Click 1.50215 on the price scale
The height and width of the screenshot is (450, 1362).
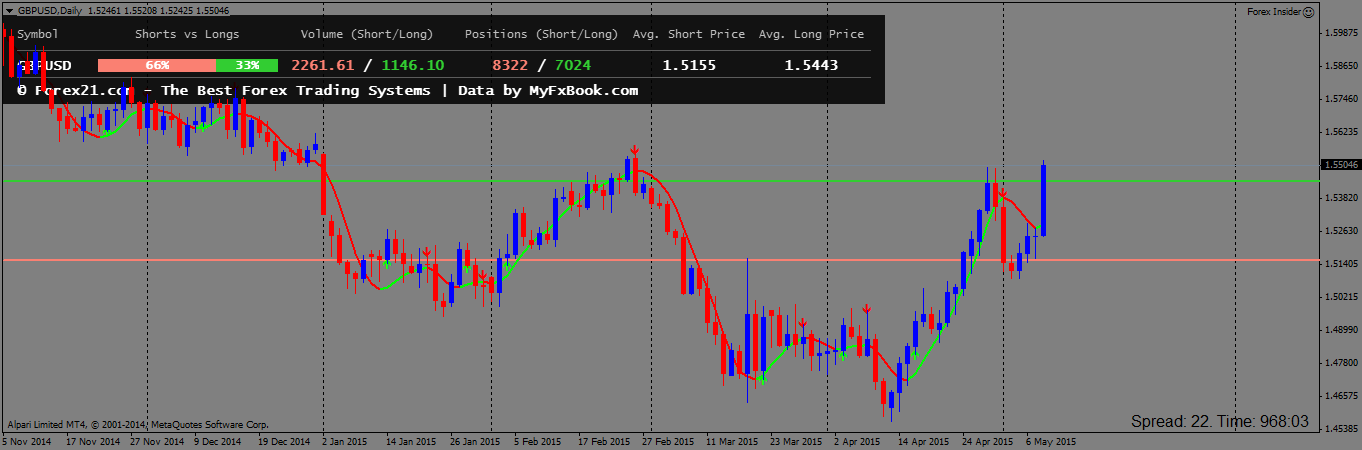1341,297
